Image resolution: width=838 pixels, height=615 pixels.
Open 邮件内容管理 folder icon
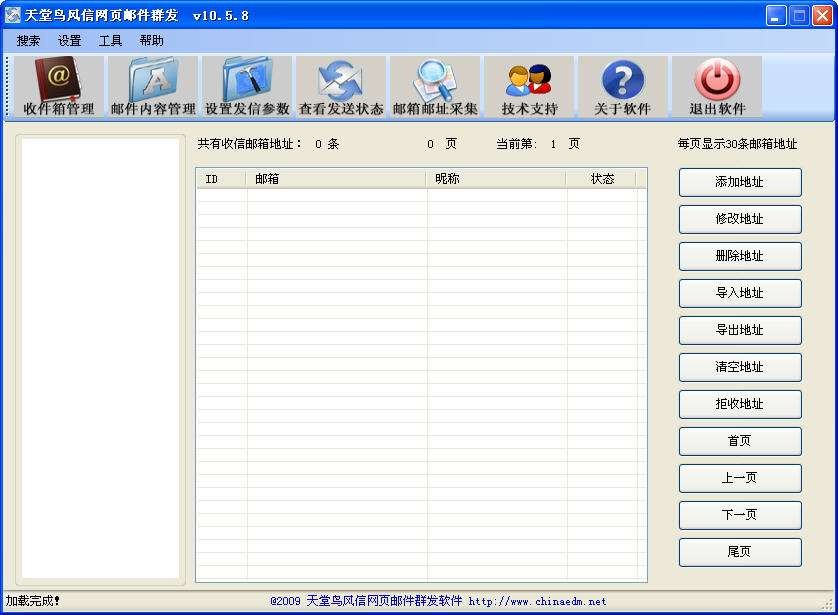tap(153, 87)
